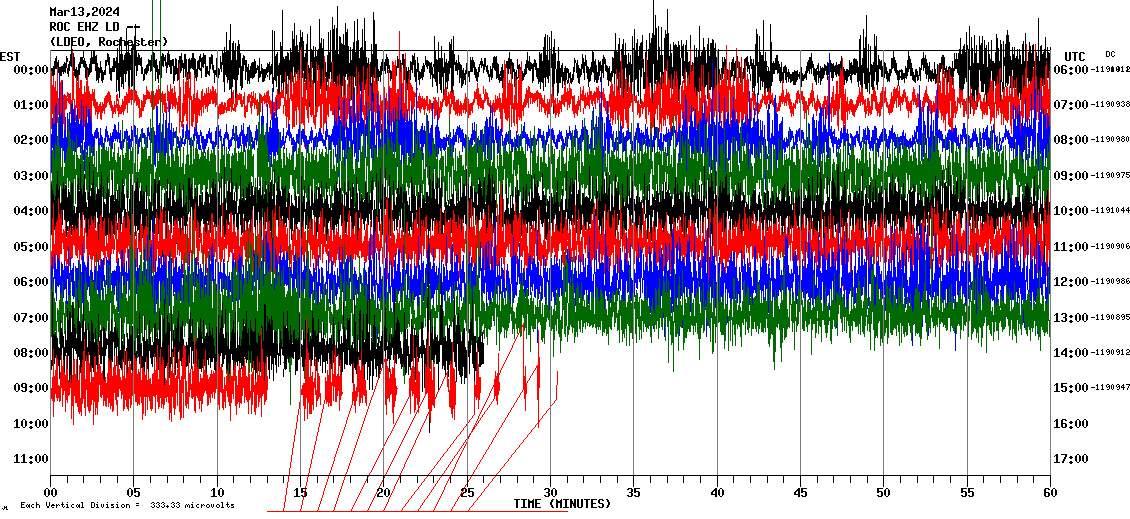This screenshot has height=519, width=1130.
Task: Click the Mar13,2024 date label
Action: click(x=83, y=13)
